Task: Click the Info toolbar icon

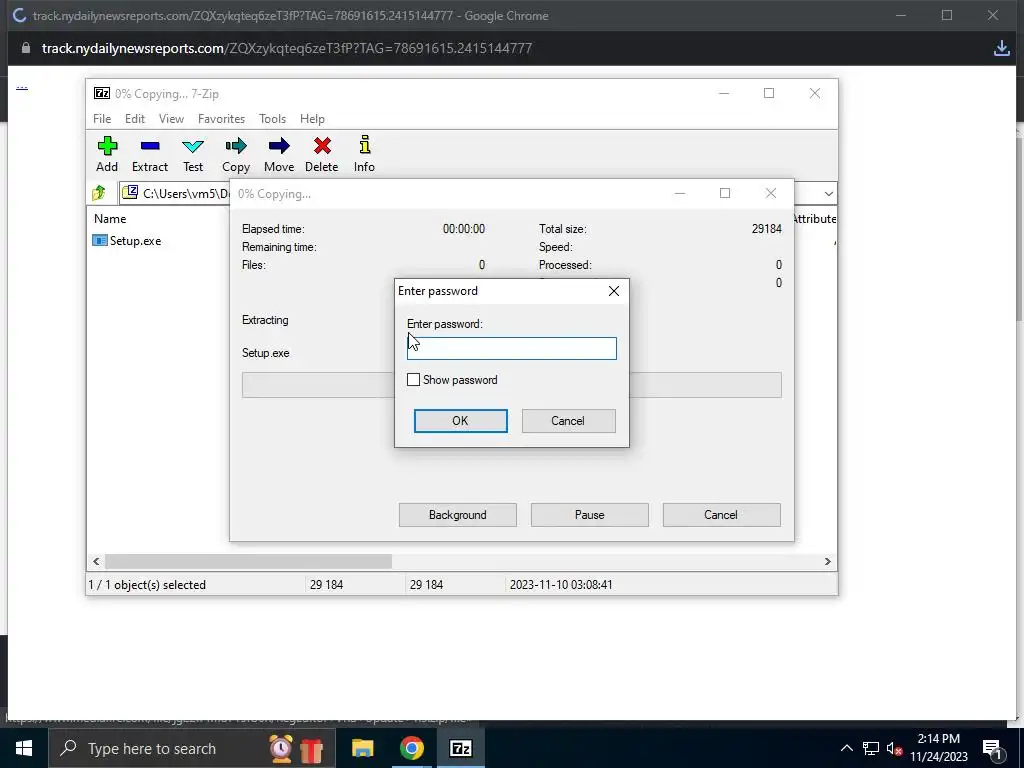Action: (364, 145)
